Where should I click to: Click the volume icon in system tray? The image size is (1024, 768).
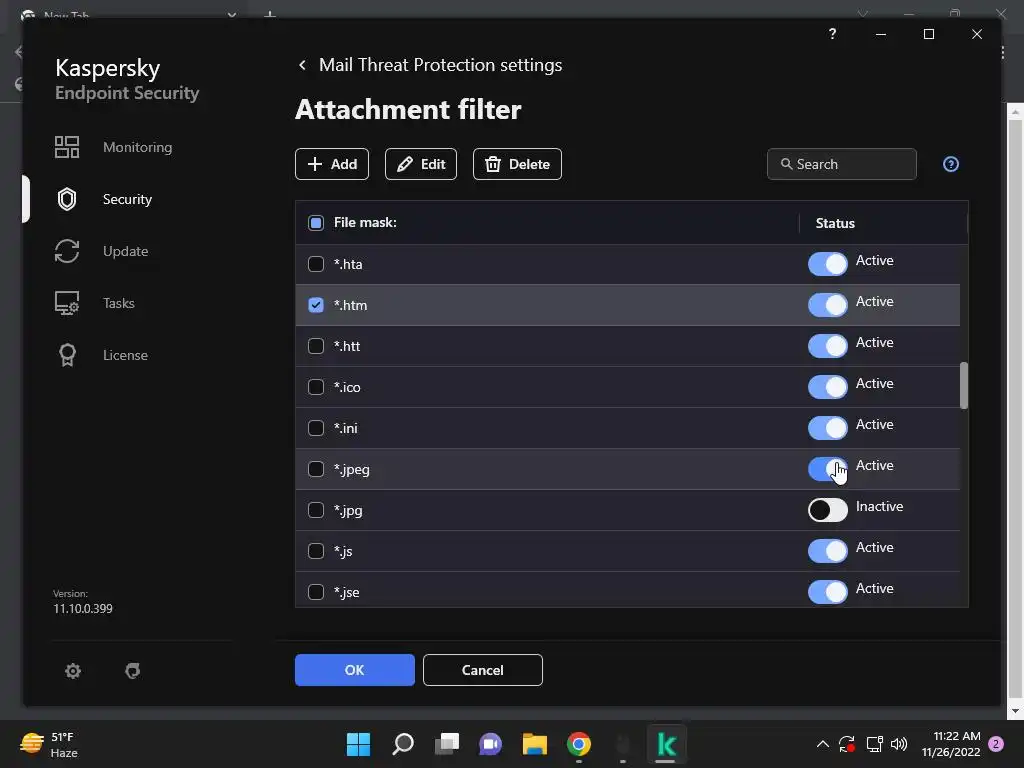tap(899, 744)
